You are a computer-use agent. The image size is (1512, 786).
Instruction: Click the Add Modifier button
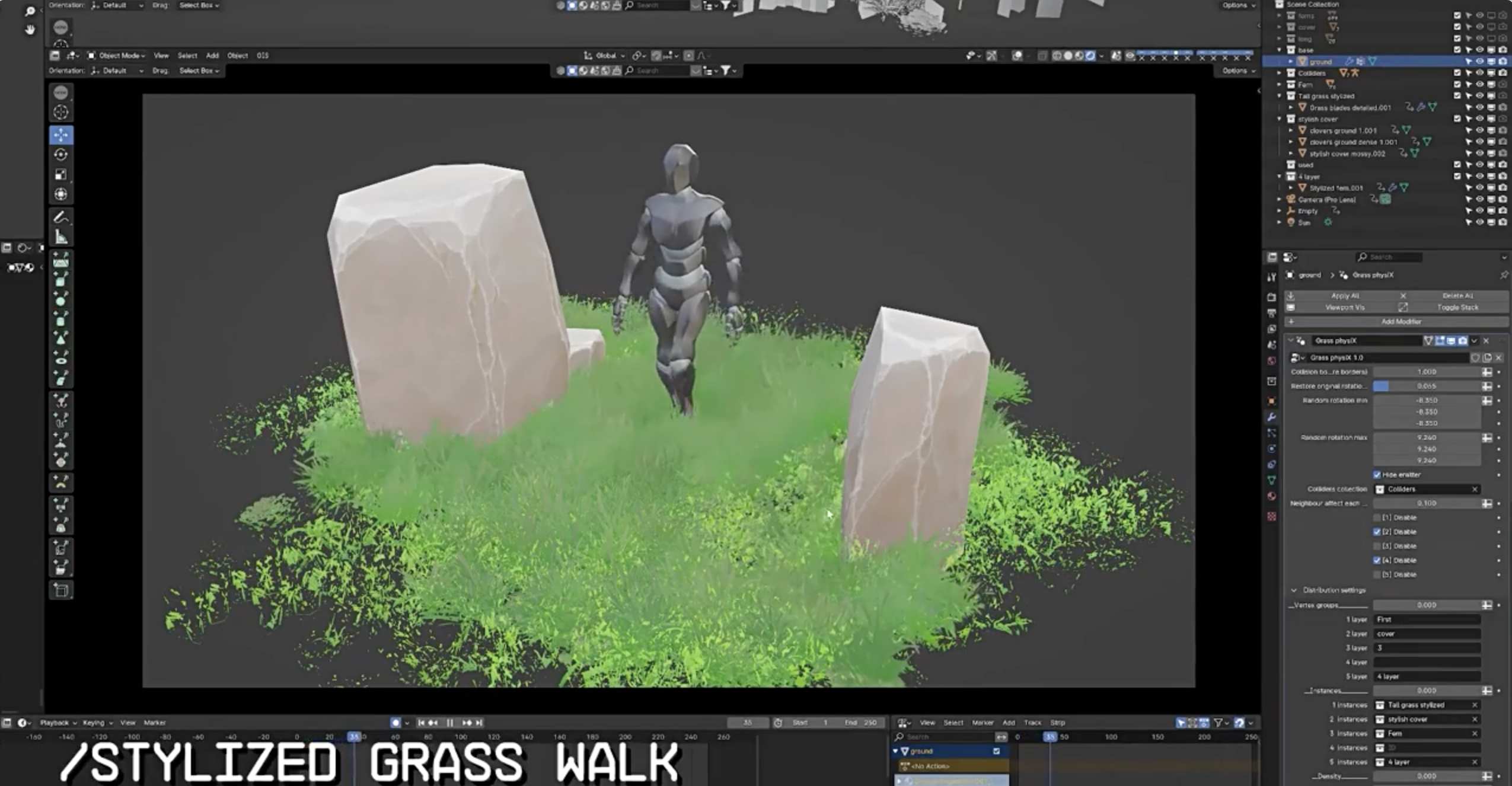point(1401,321)
